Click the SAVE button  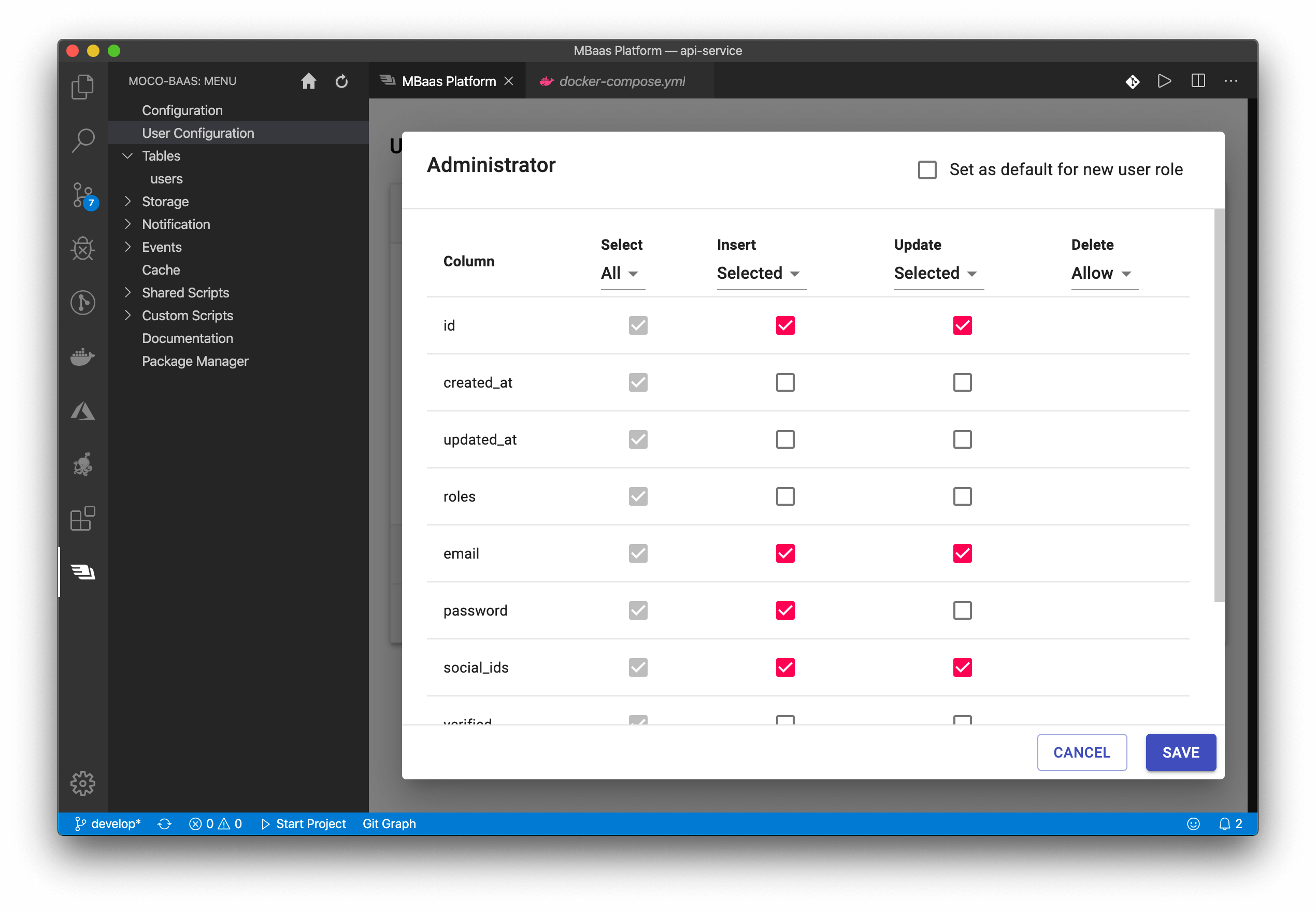(x=1180, y=752)
